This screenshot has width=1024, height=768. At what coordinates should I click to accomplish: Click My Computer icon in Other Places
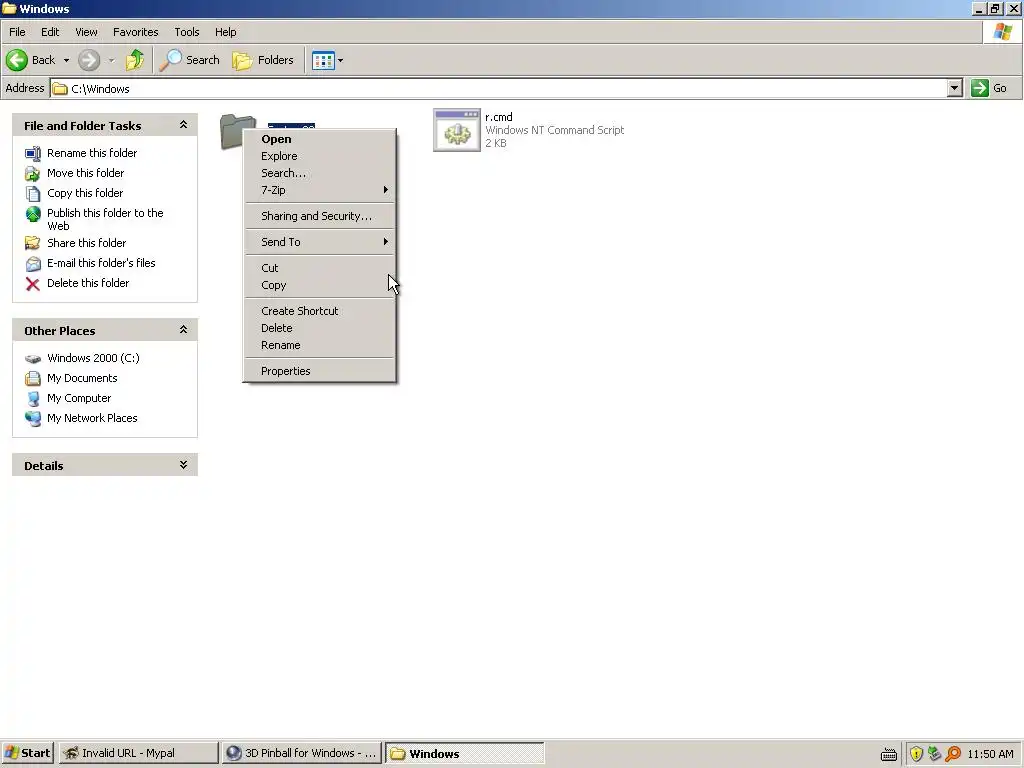tap(33, 398)
